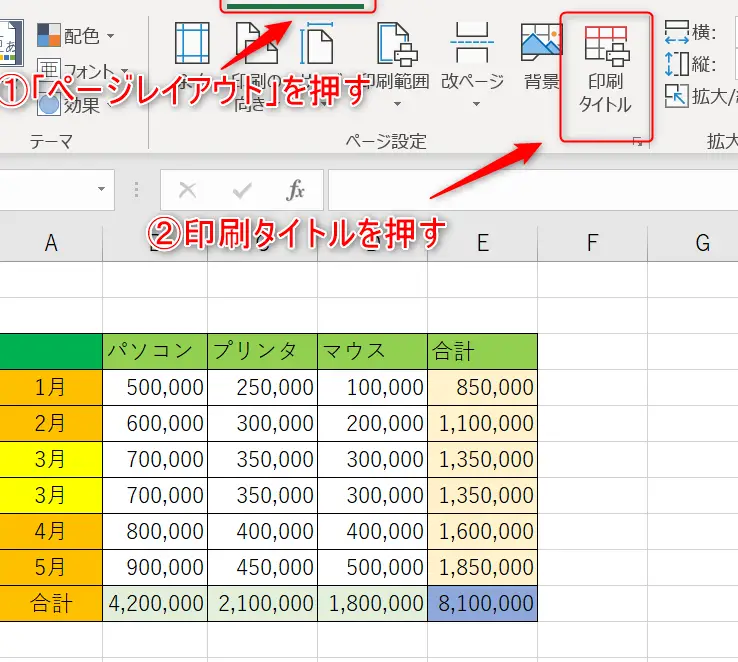Screen dimensions: 738x662
Task: Click cell with value 100,000
Action: [372, 388]
